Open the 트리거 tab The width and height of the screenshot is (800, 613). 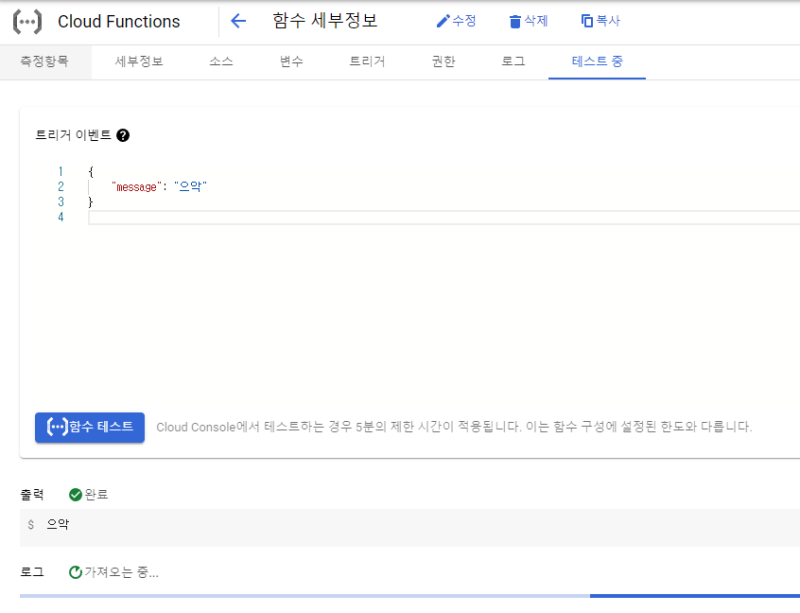(x=366, y=62)
